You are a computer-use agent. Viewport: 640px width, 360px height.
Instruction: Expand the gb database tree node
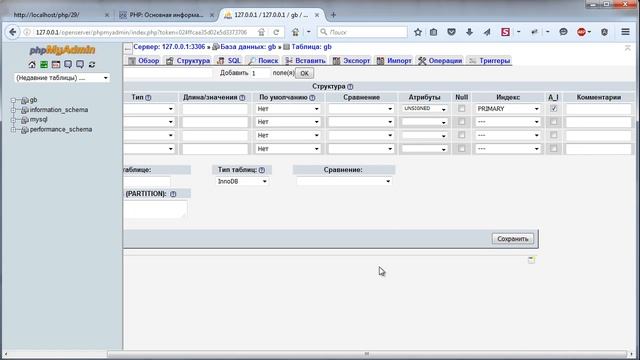pyautogui.click(x=13, y=100)
